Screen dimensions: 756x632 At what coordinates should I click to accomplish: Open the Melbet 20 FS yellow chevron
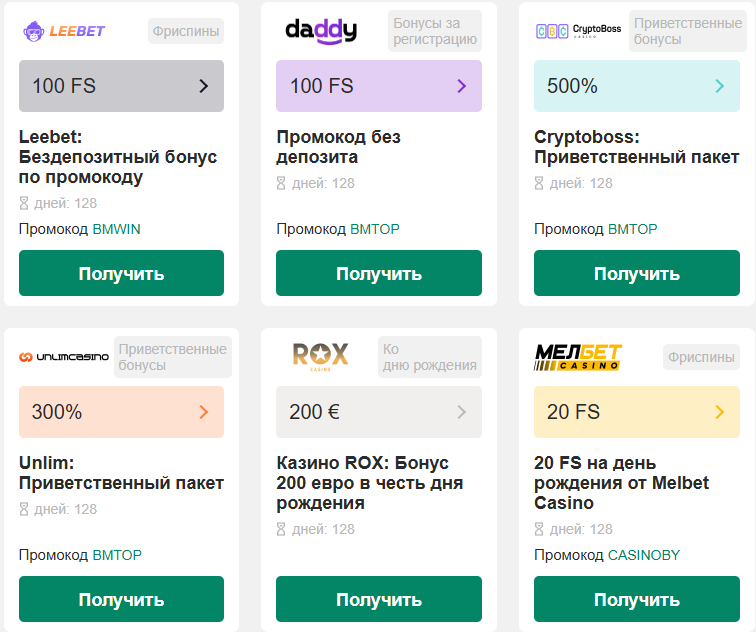[x=719, y=412]
